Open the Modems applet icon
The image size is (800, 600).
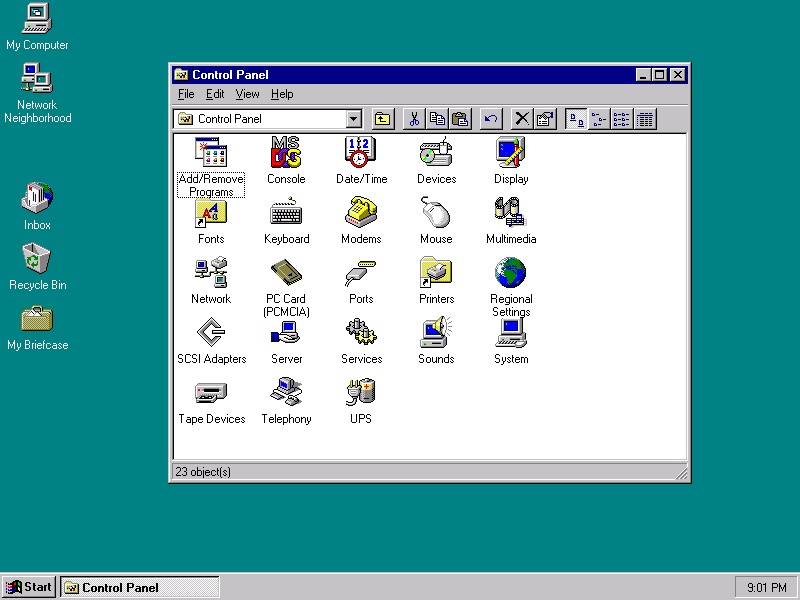[361, 213]
